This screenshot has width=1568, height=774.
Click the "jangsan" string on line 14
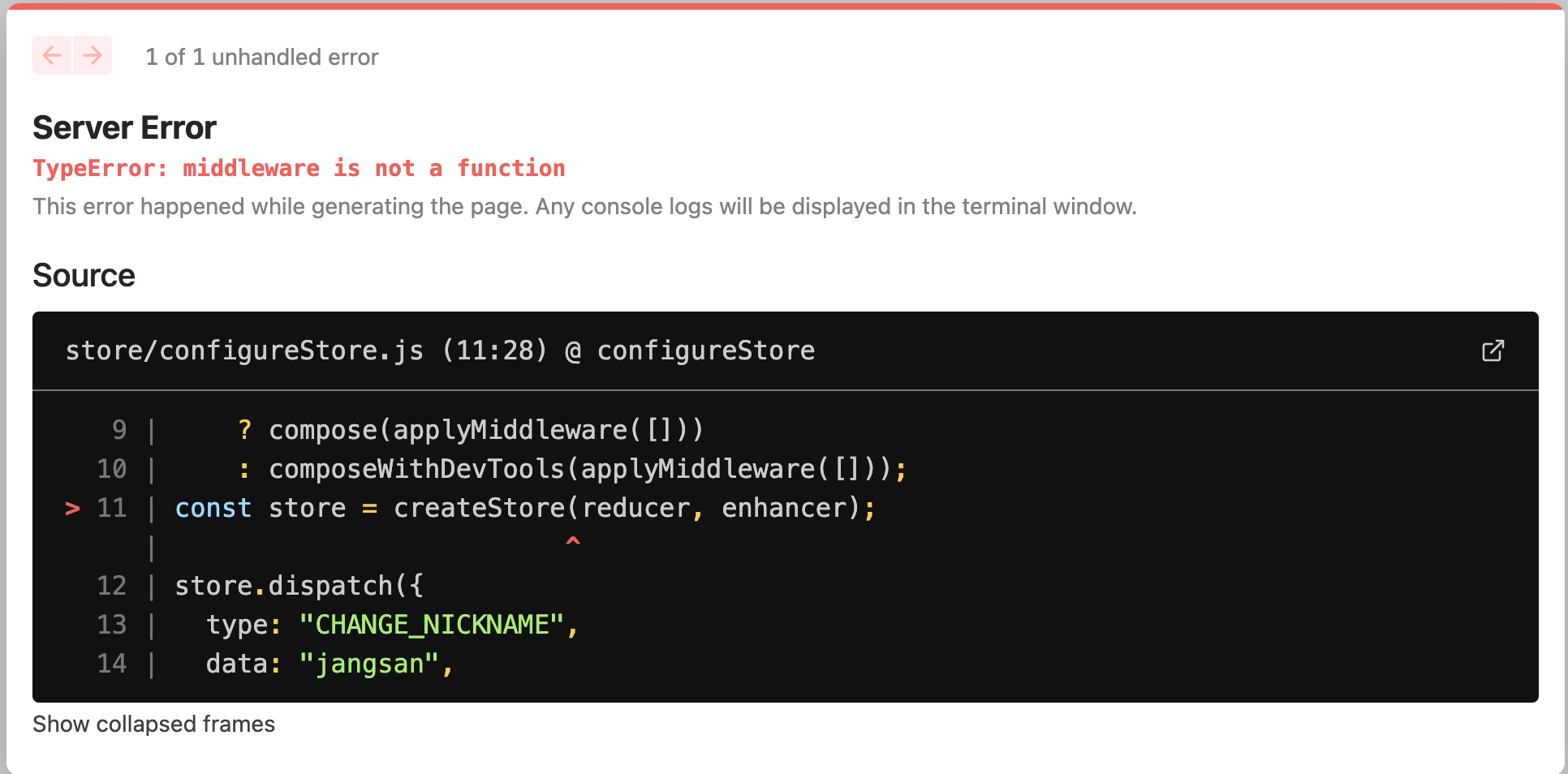pos(368,664)
